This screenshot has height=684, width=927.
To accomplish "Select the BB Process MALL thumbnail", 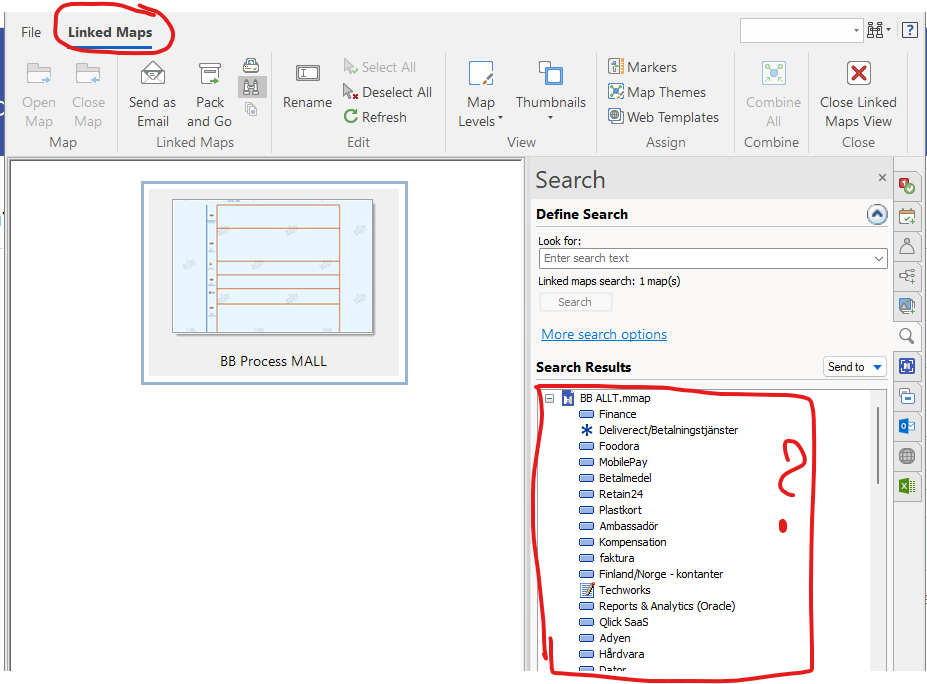I will tap(274, 282).
